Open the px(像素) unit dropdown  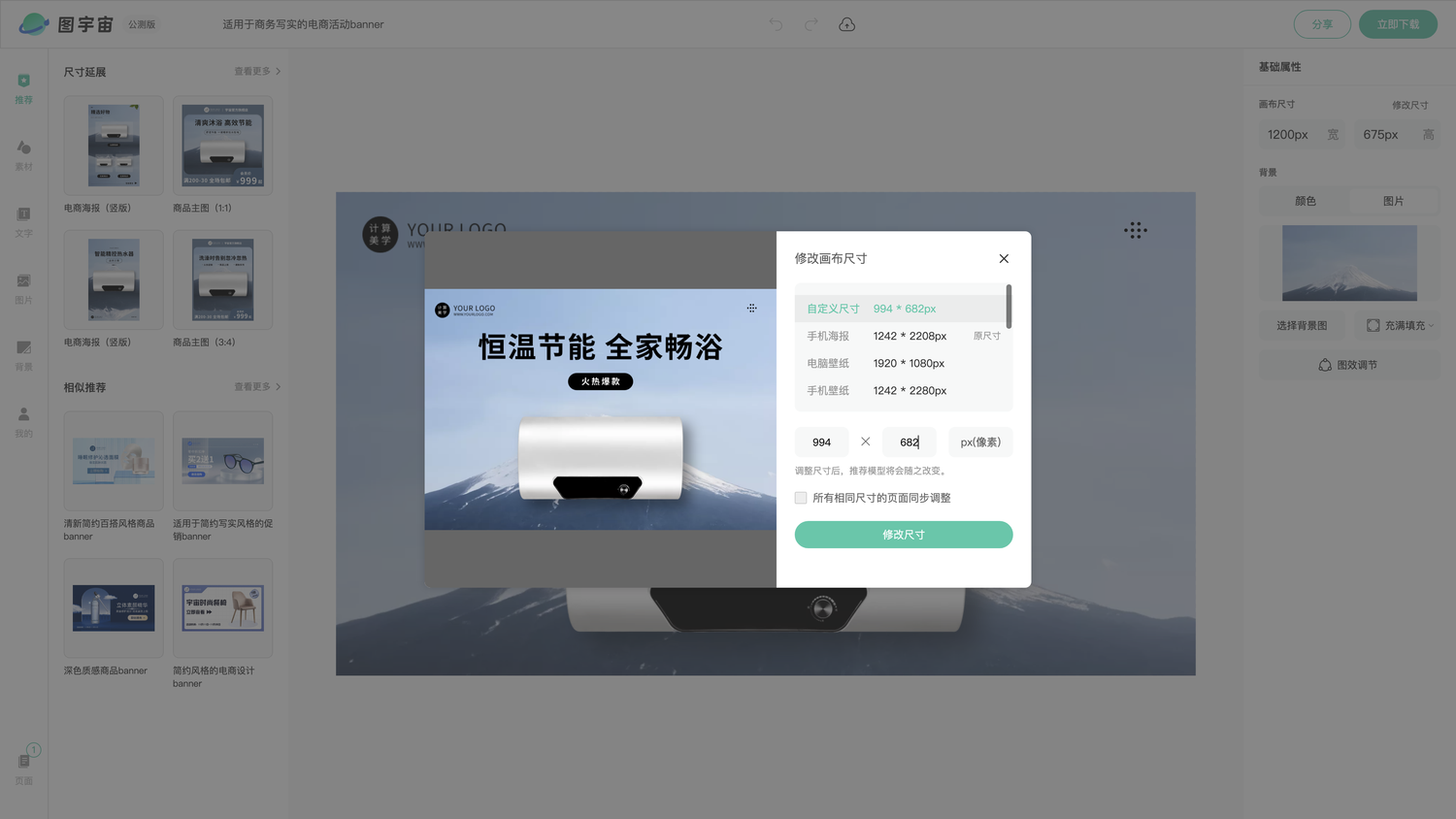[980, 442]
